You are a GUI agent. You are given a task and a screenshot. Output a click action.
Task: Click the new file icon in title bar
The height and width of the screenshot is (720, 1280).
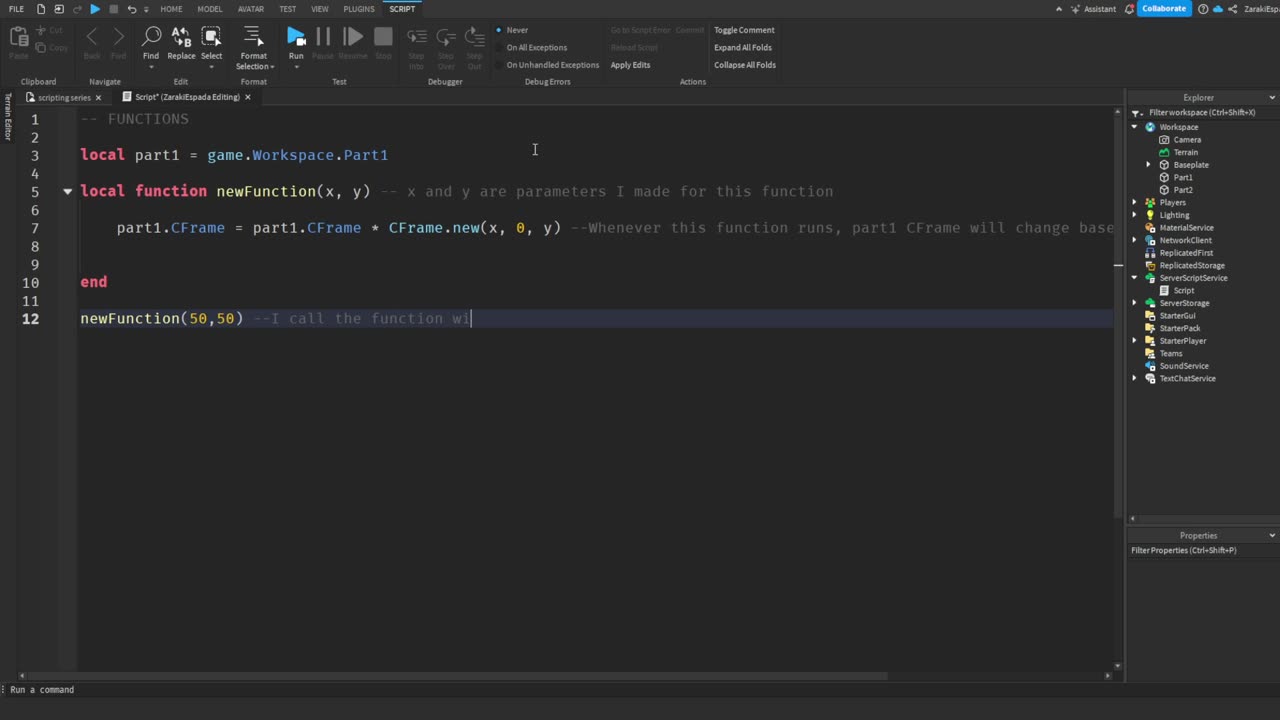pos(41,9)
